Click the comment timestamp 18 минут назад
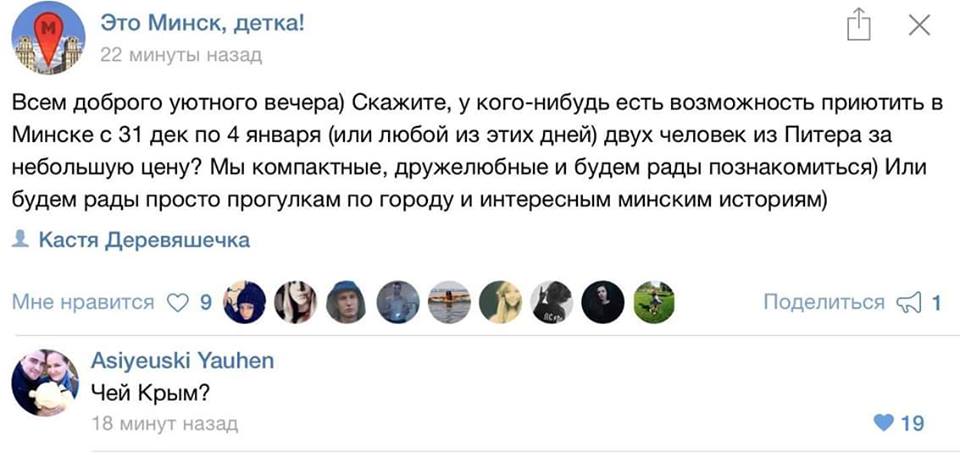The width and height of the screenshot is (960, 457). click(165, 424)
